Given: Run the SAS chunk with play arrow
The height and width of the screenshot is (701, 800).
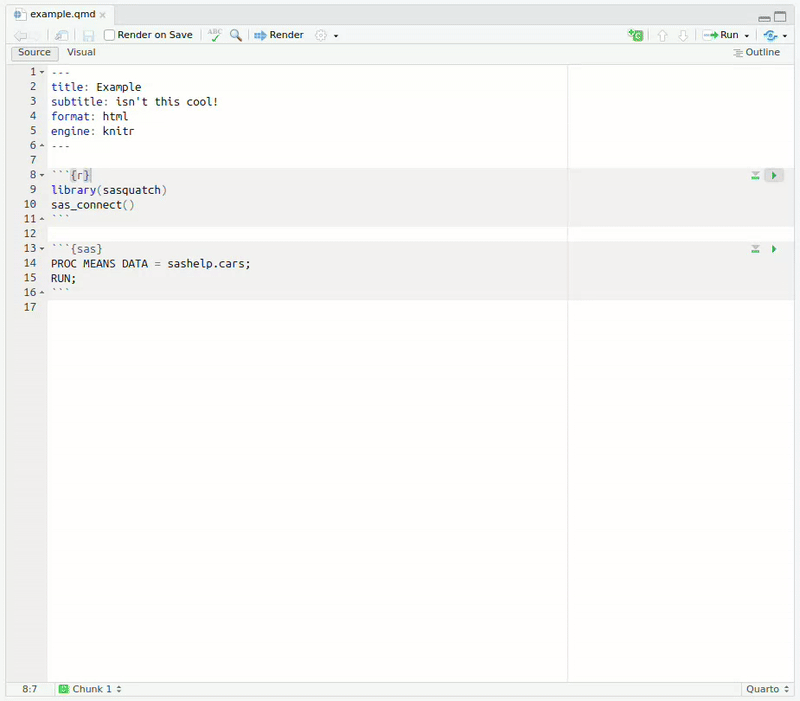Looking at the screenshot, I should pos(774,249).
